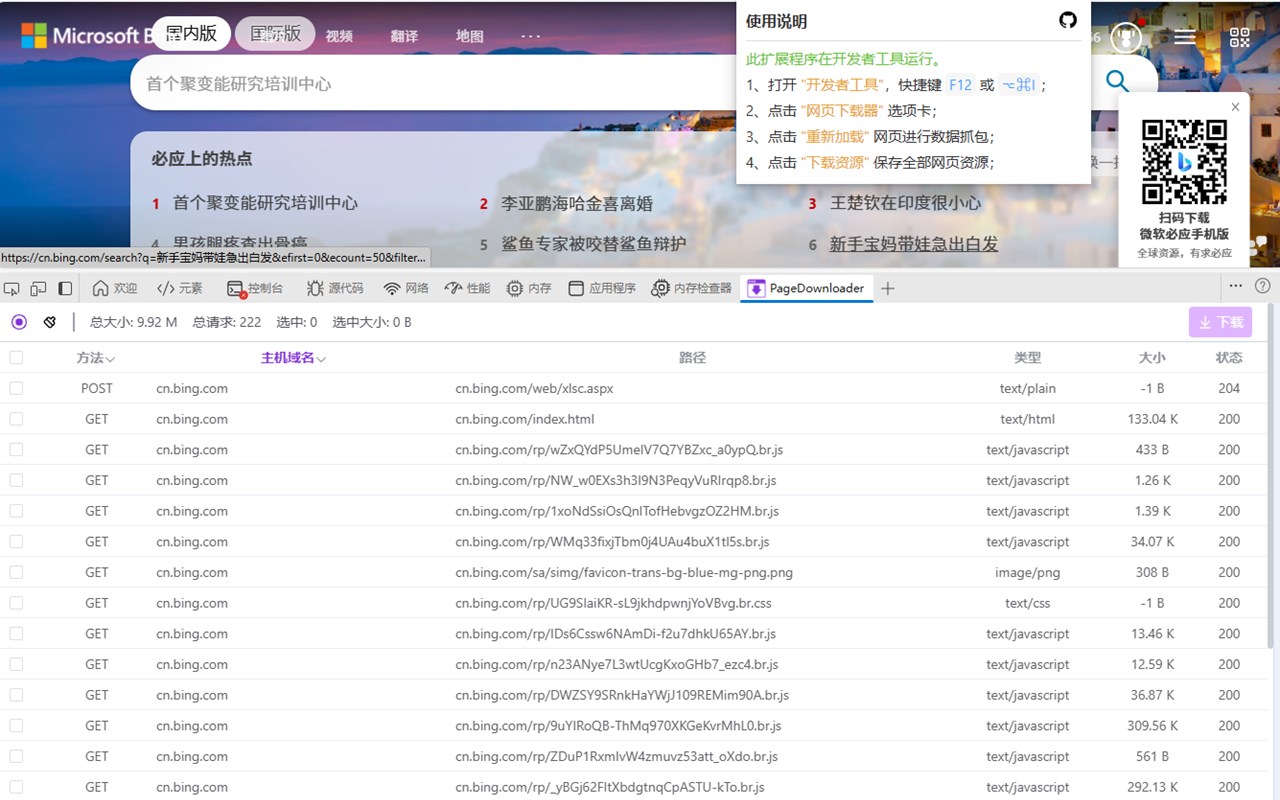Click the inspect element picker icon
Screen dimensions: 1280x800
click(x=12, y=288)
